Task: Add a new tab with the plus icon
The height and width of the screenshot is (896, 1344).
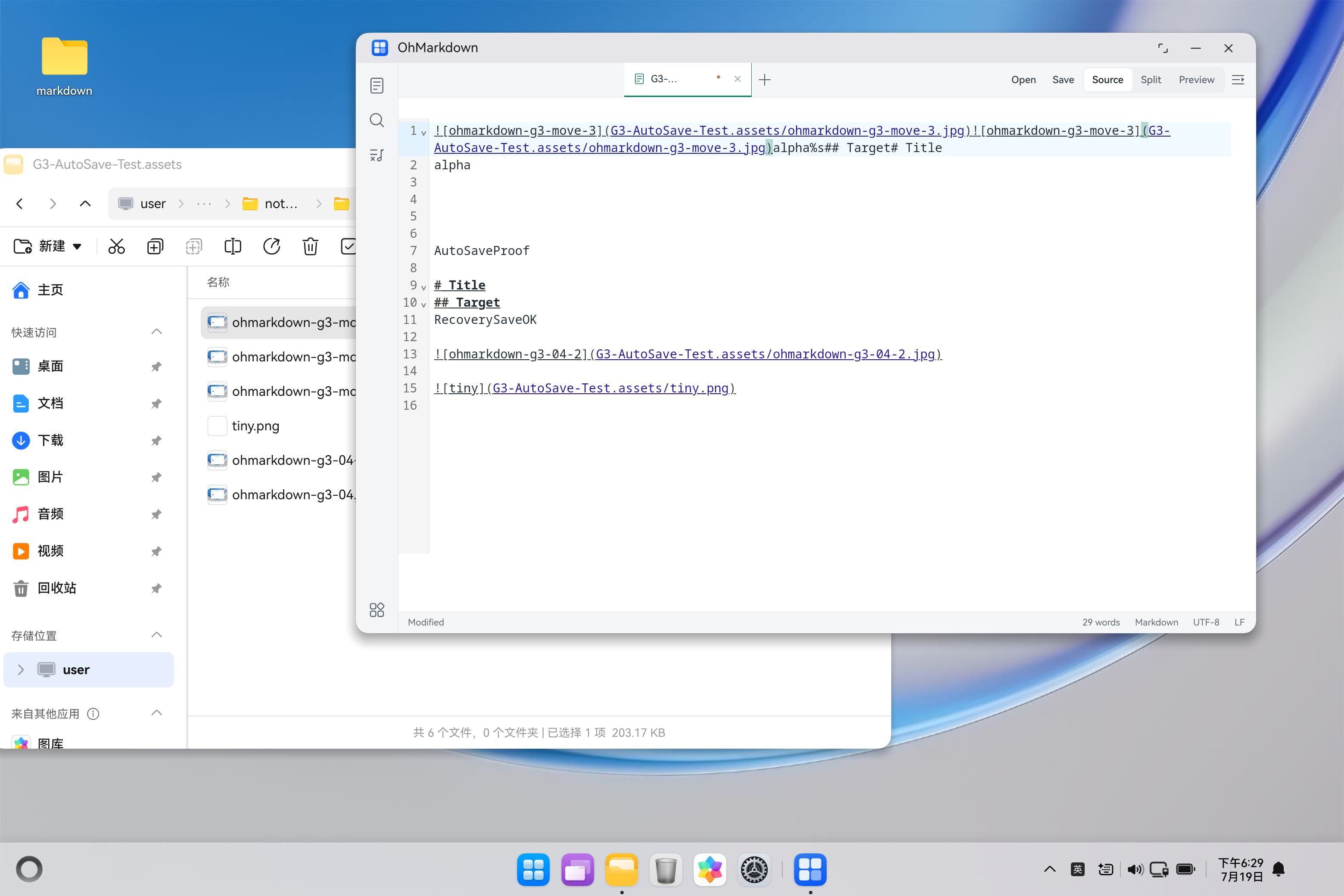Action: point(765,79)
